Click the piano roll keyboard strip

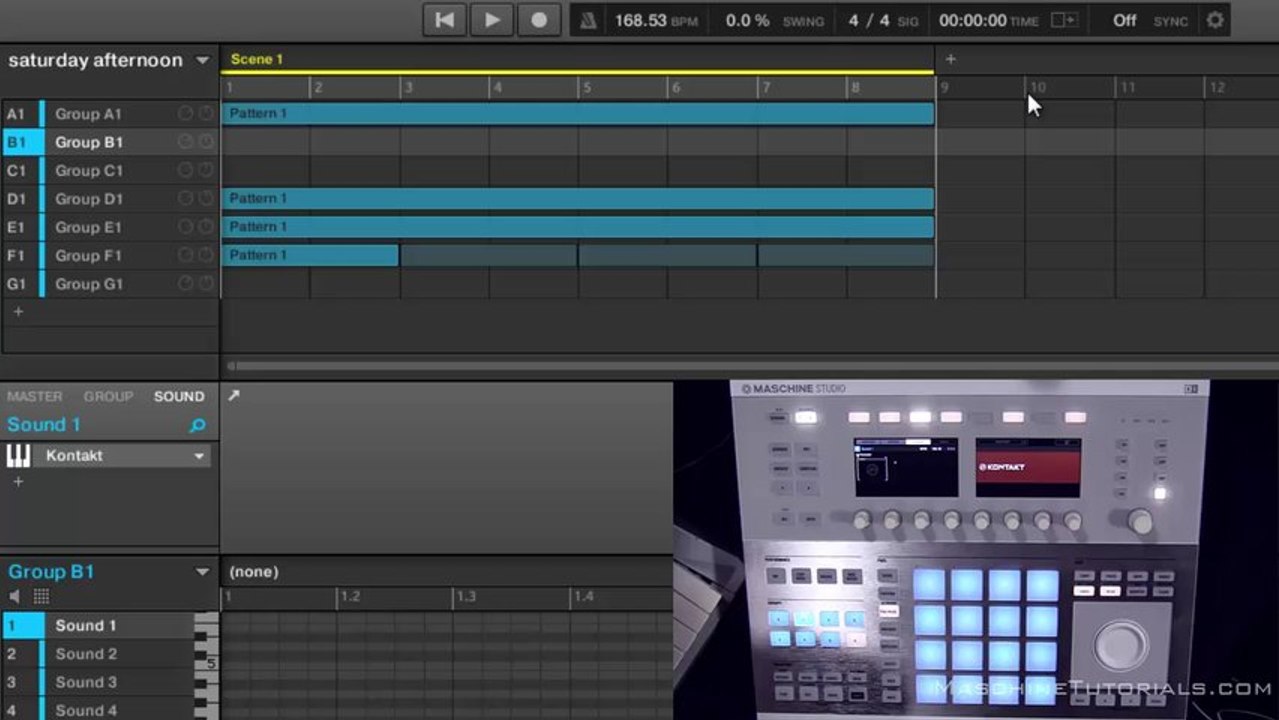tap(206, 666)
